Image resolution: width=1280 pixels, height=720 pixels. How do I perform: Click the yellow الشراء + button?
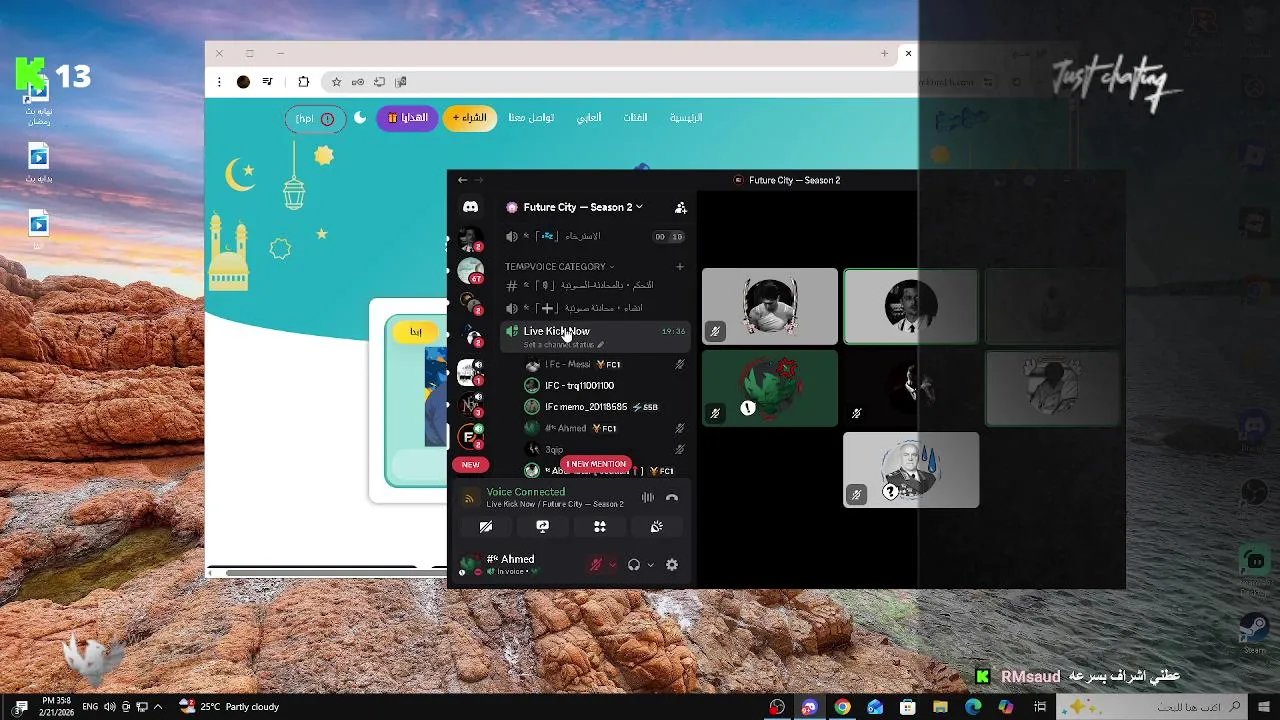470,118
